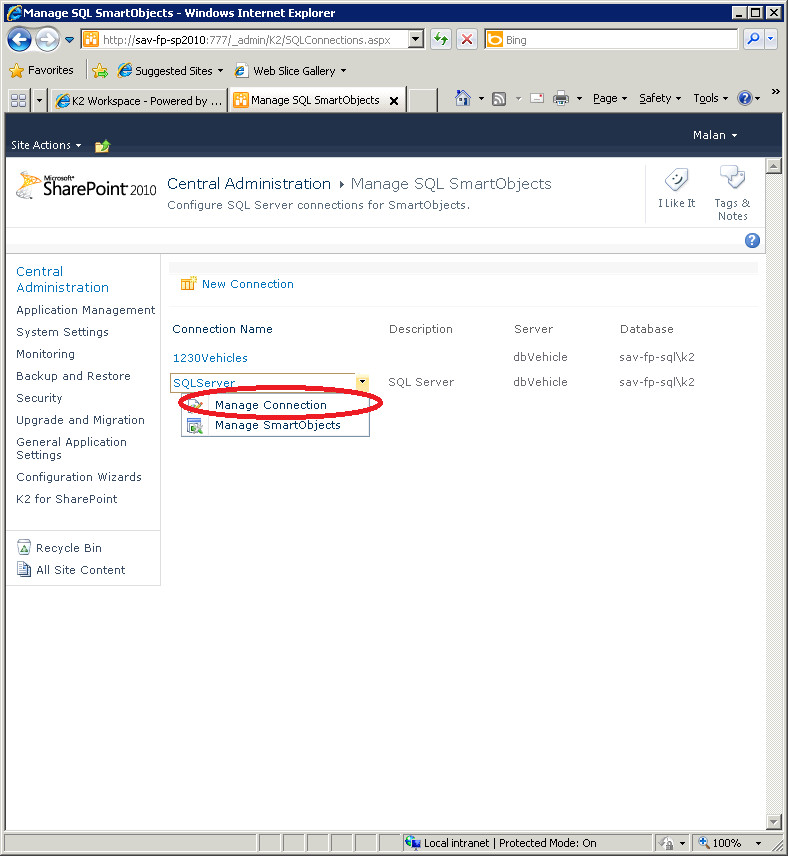Screen dimensions: 788x856
Task: Click the browser Forward arrow button
Action: [x=48, y=39]
